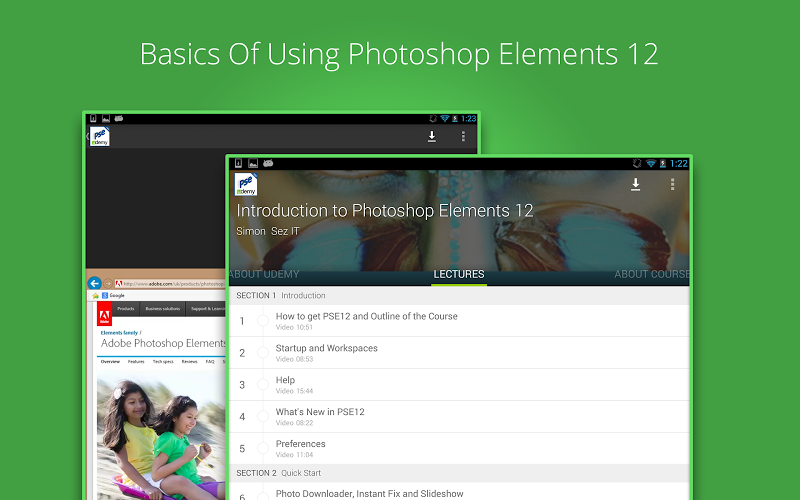Image resolution: width=800 pixels, height=500 pixels.
Task: Open lecture How to get PSE12 and Outline
Action: point(459,321)
